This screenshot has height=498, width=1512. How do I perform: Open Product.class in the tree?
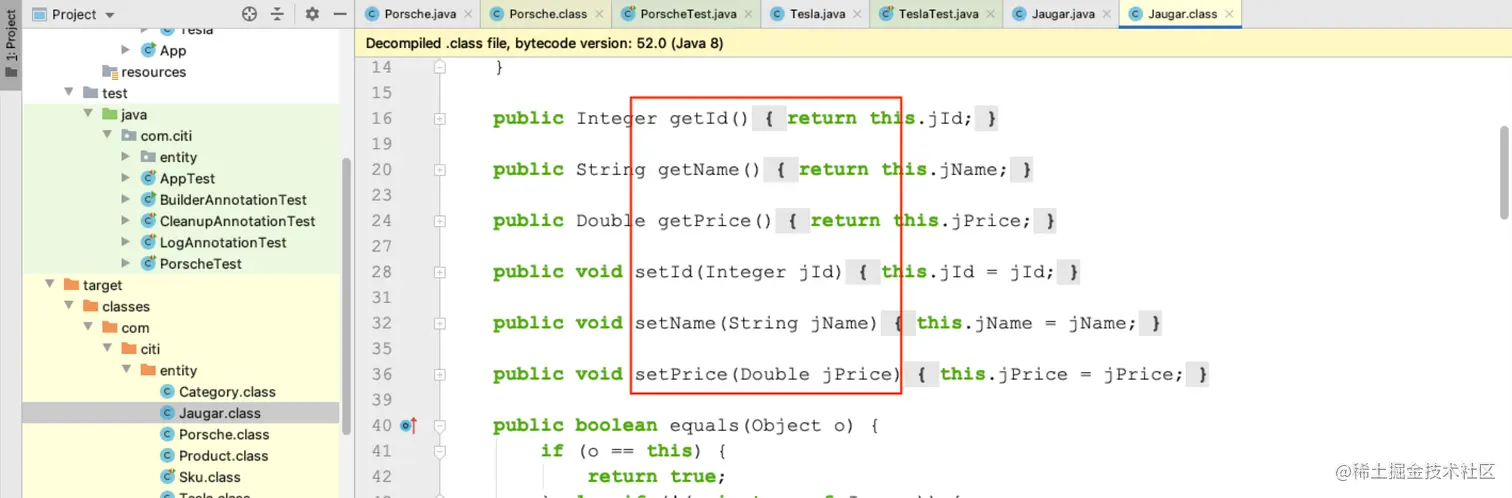coord(224,456)
